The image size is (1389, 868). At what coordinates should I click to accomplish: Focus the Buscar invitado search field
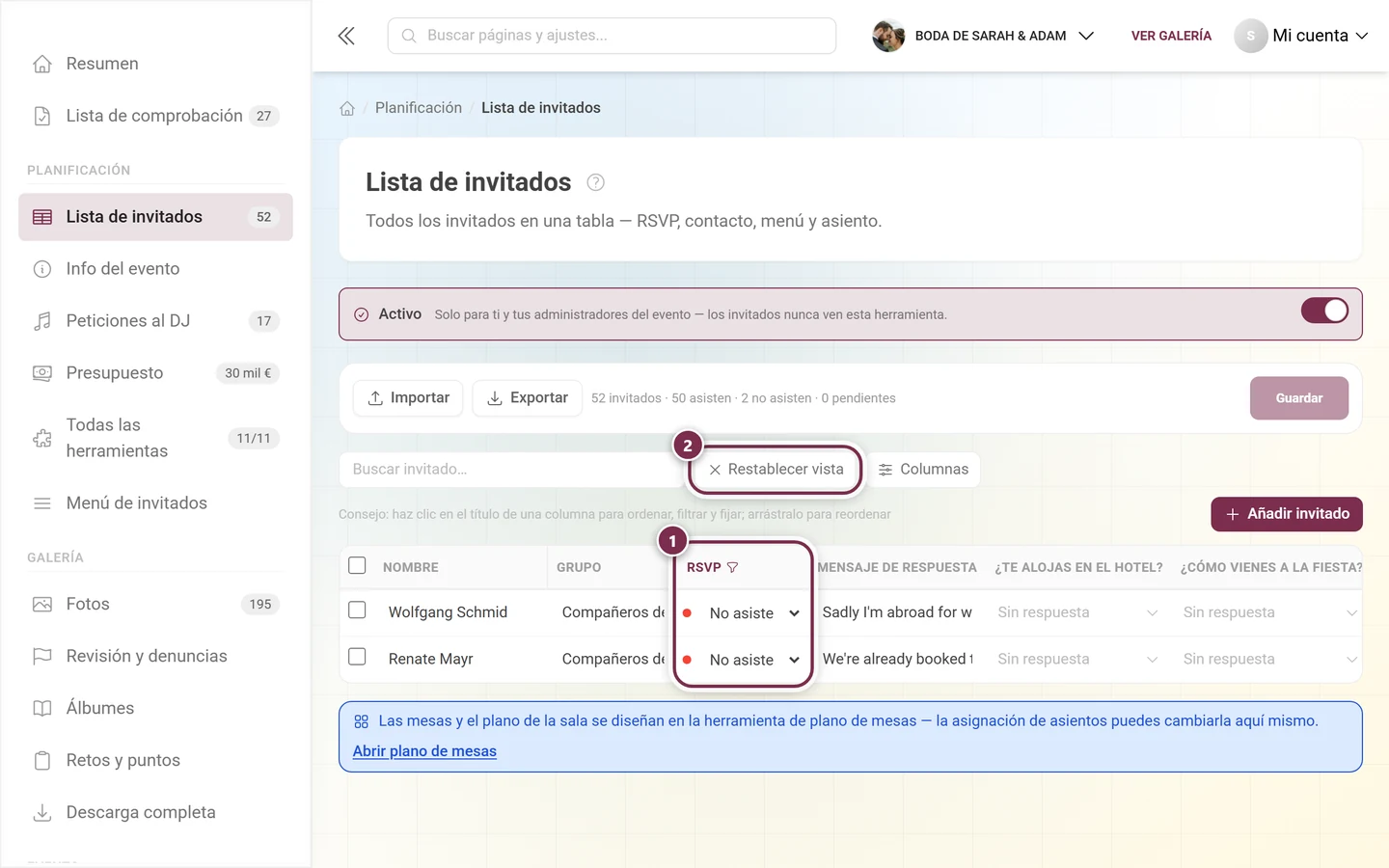(511, 470)
